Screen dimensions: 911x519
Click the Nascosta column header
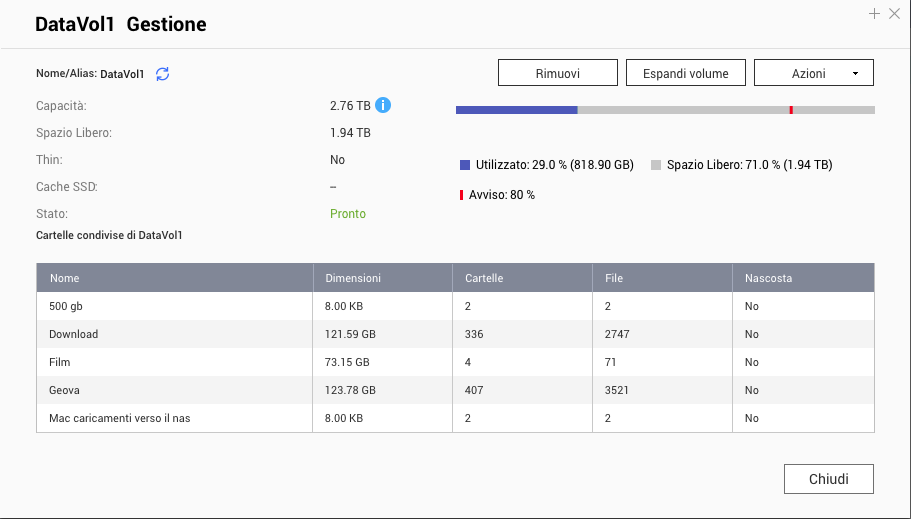[768, 278]
